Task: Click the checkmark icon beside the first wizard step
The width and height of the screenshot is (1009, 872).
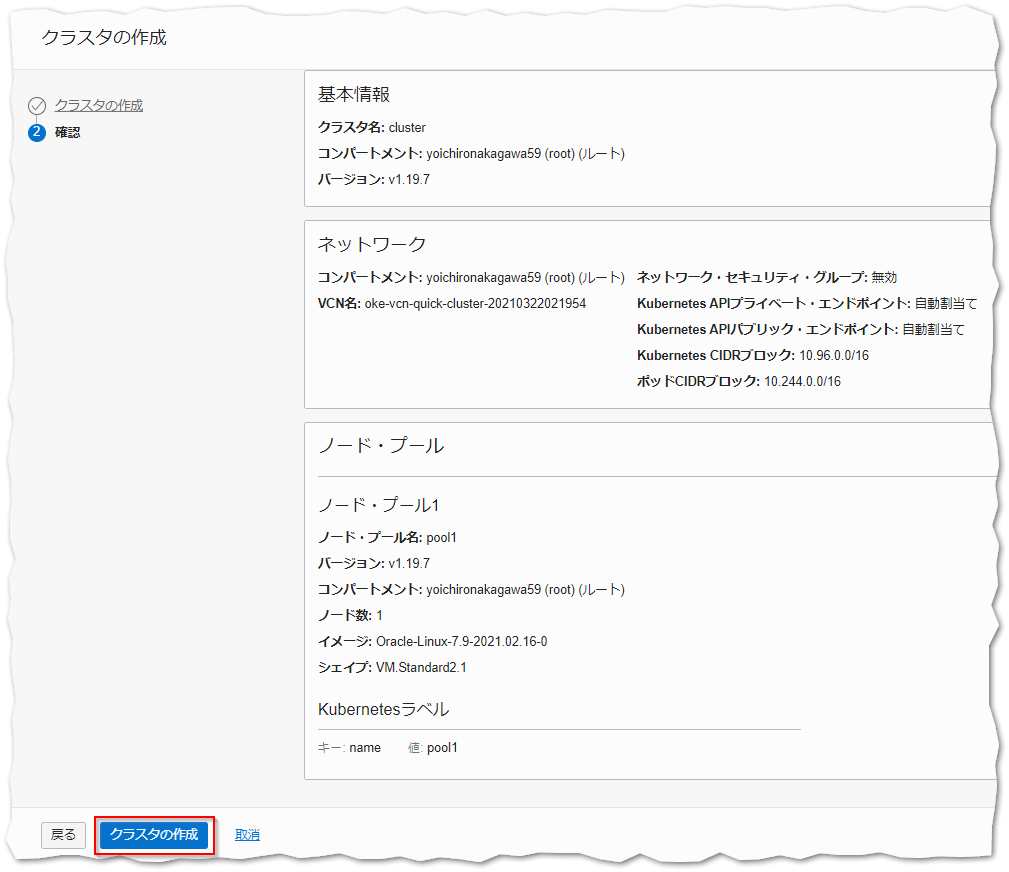Action: click(37, 106)
